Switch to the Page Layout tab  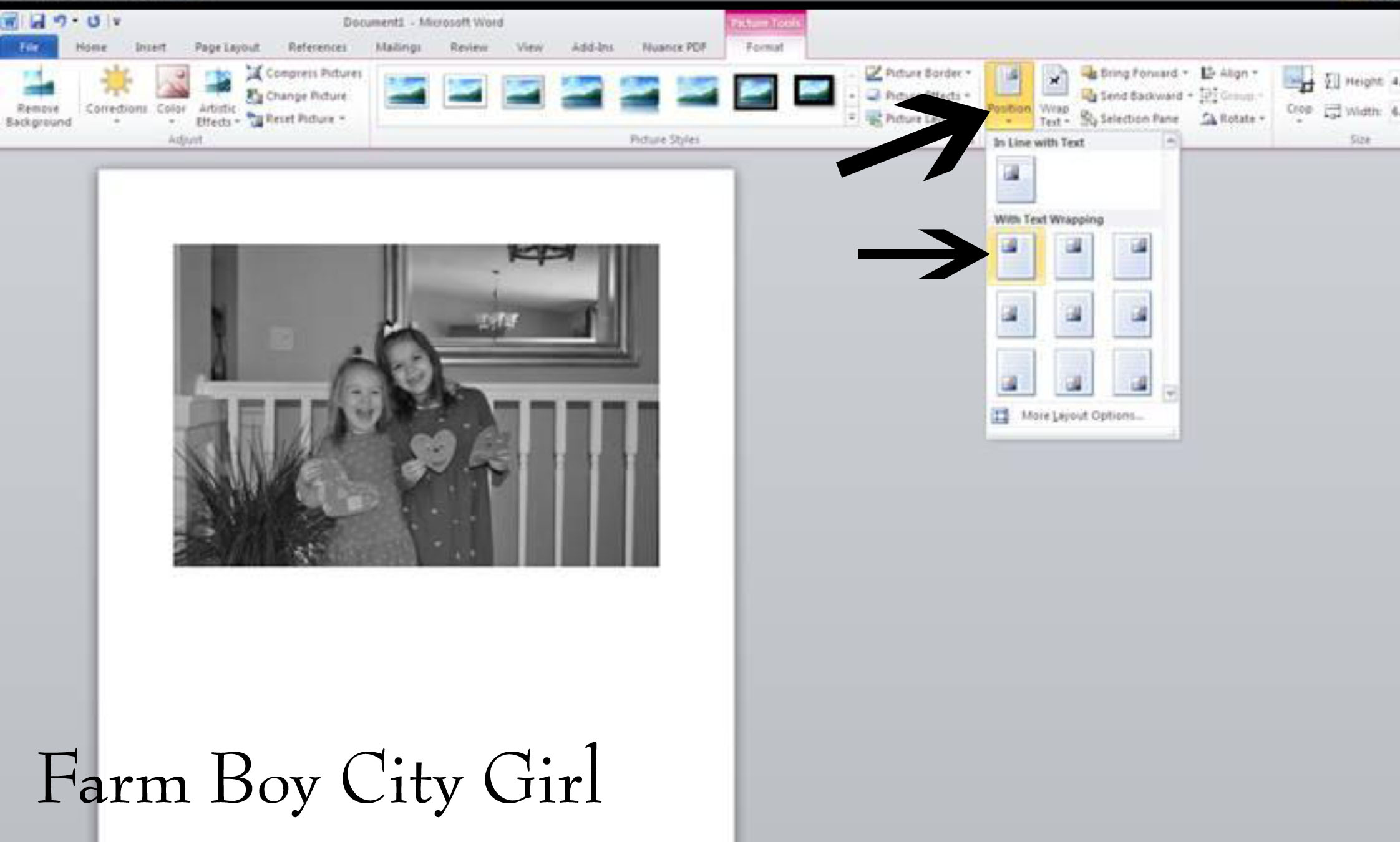click(226, 47)
